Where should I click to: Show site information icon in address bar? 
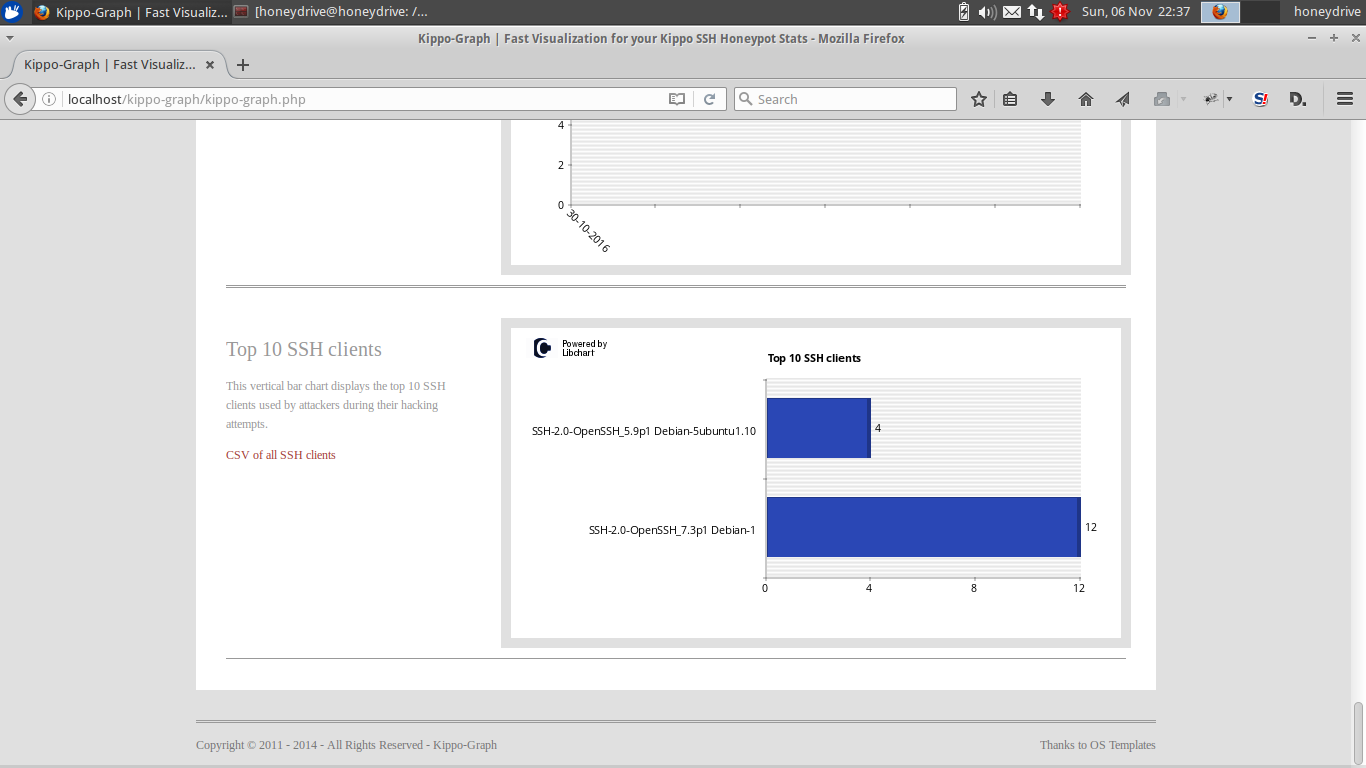(48, 99)
